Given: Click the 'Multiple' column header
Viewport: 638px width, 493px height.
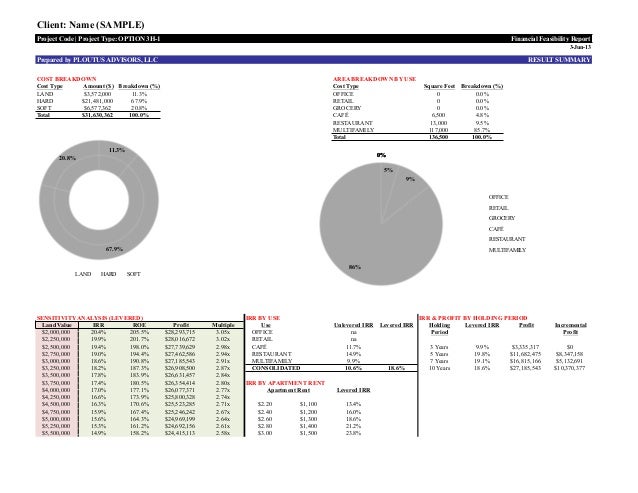Looking at the screenshot, I should pyautogui.click(x=223, y=325).
